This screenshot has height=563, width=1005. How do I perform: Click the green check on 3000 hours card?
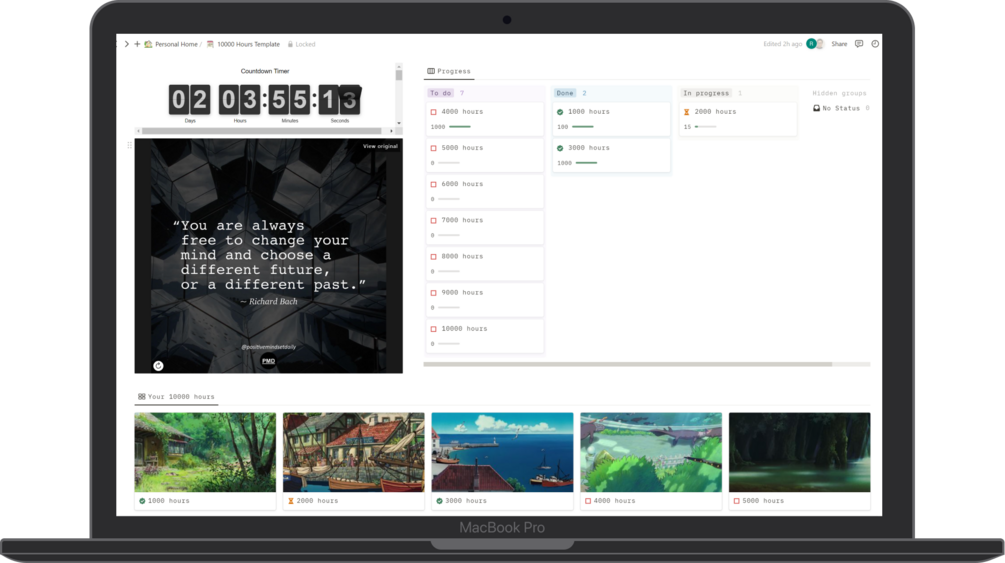pyautogui.click(x=560, y=148)
